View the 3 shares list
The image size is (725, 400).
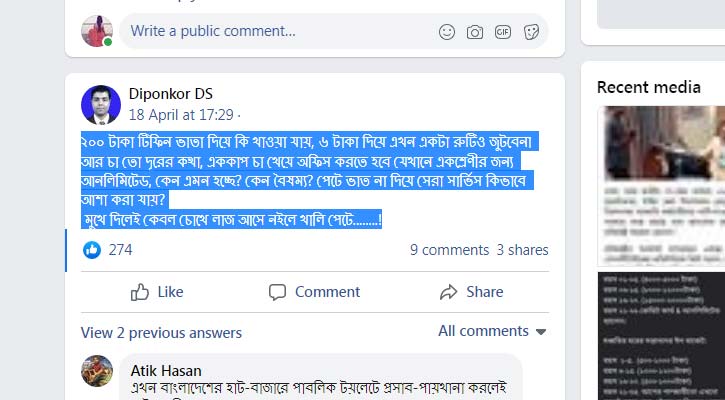(x=522, y=250)
